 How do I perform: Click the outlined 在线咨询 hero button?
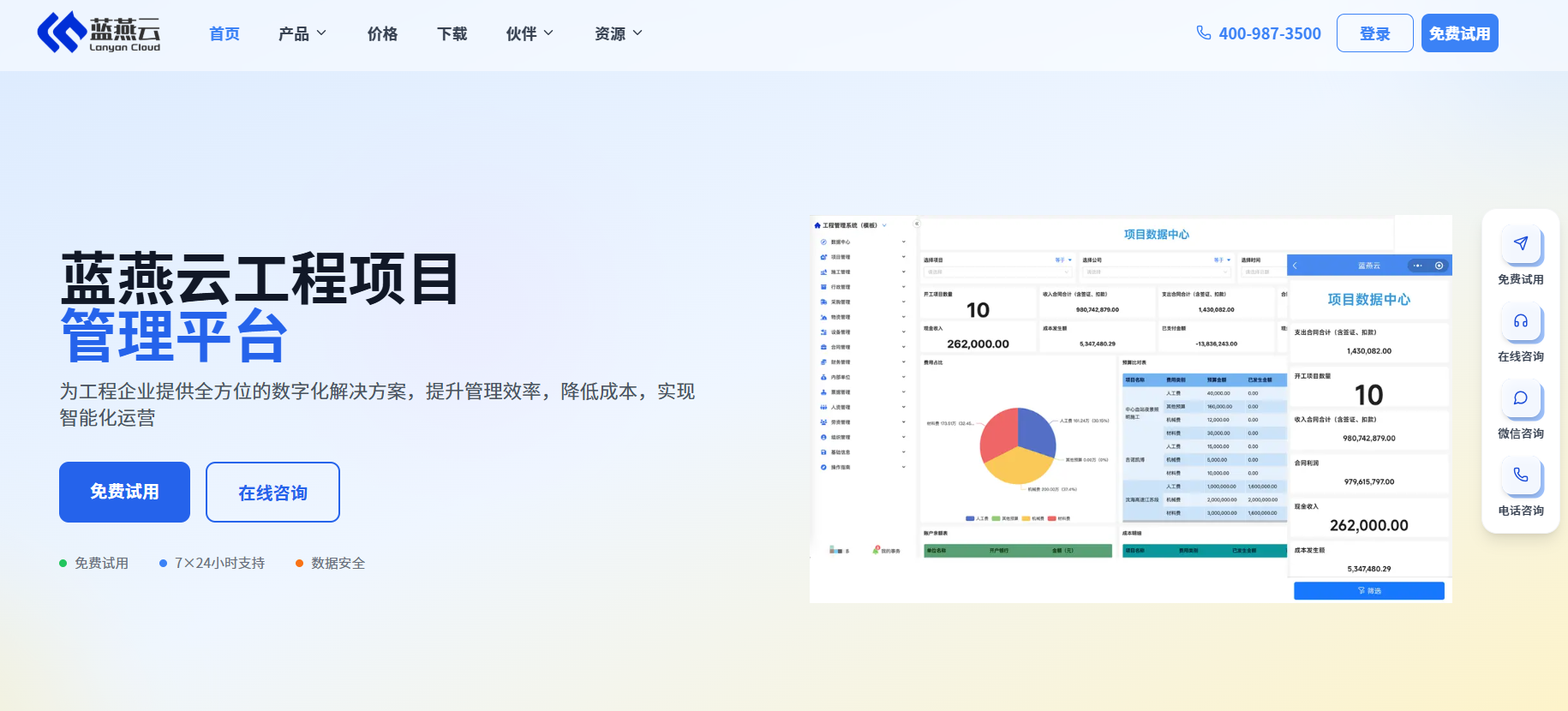pyautogui.click(x=272, y=493)
